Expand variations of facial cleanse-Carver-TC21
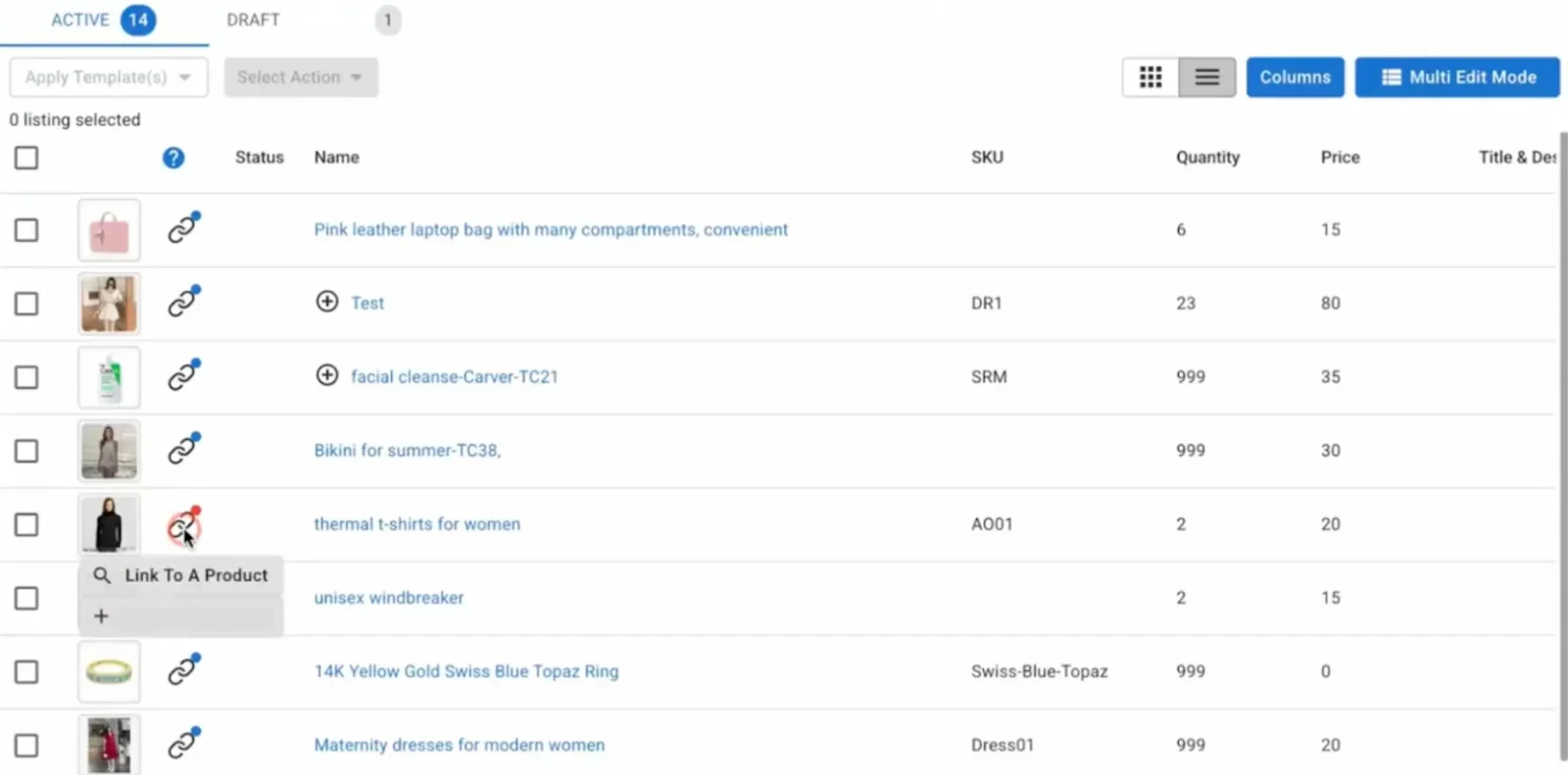1568x775 pixels. tap(327, 375)
